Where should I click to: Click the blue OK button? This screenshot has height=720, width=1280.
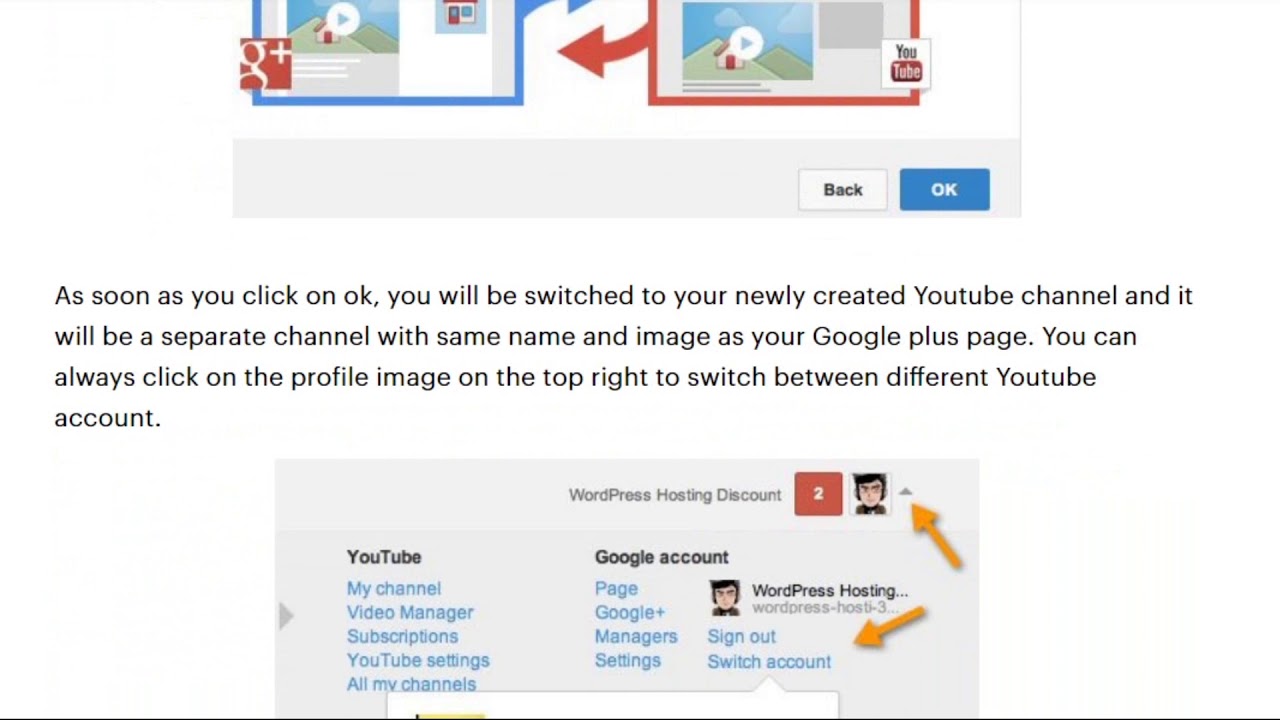944,190
